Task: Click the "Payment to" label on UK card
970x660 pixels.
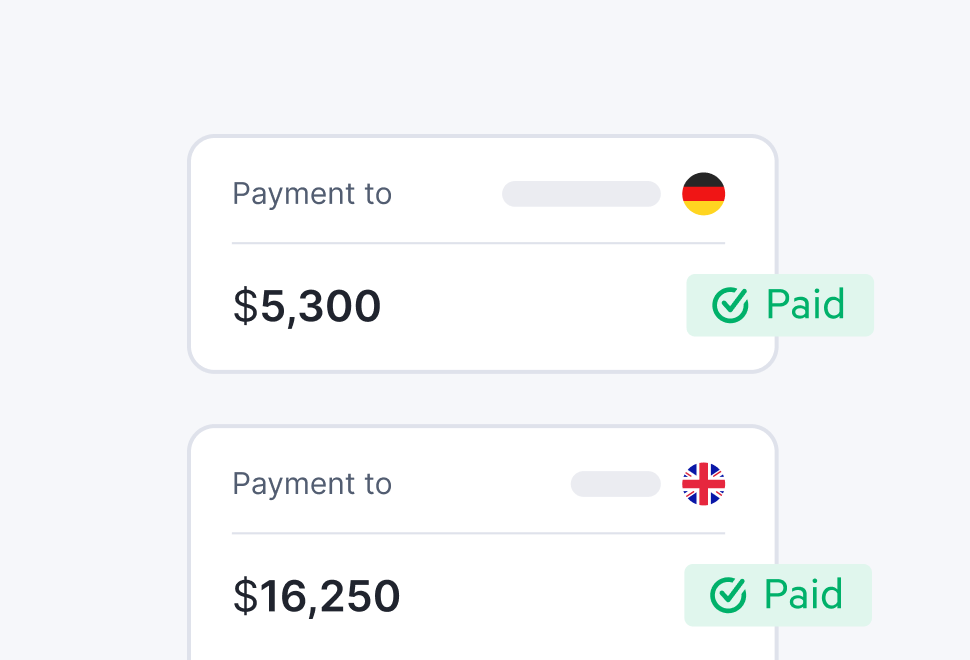Action: [x=312, y=484]
